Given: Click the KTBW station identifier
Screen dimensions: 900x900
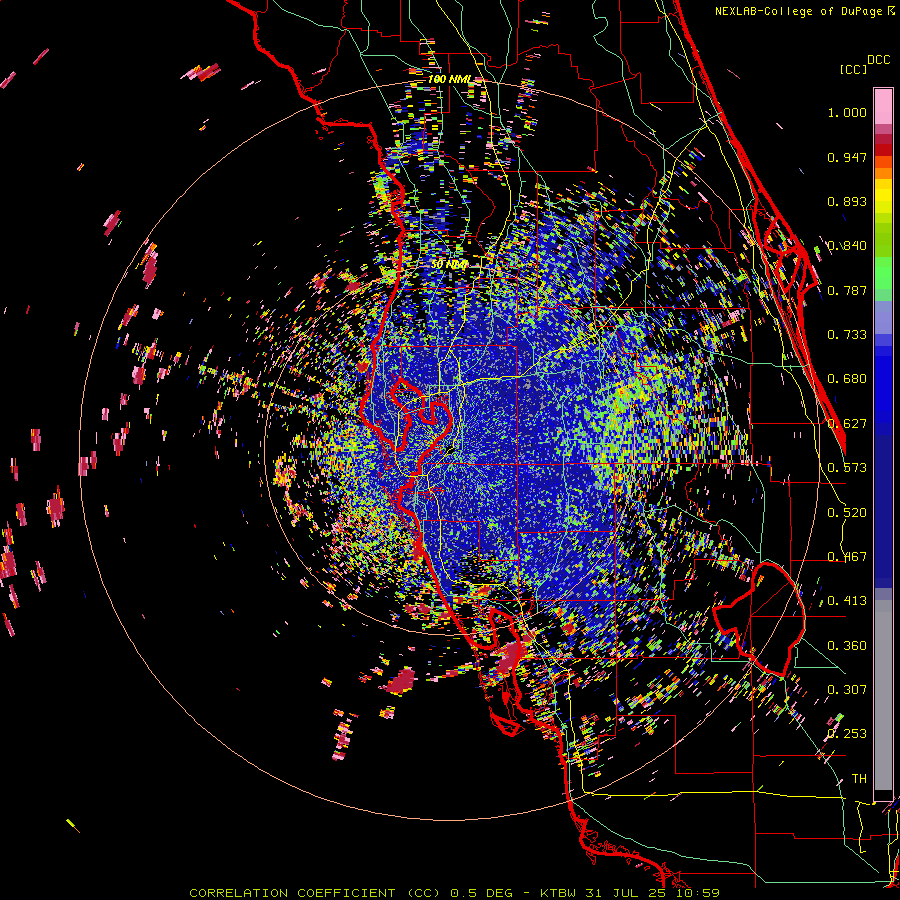Looking at the screenshot, I should [560, 893].
